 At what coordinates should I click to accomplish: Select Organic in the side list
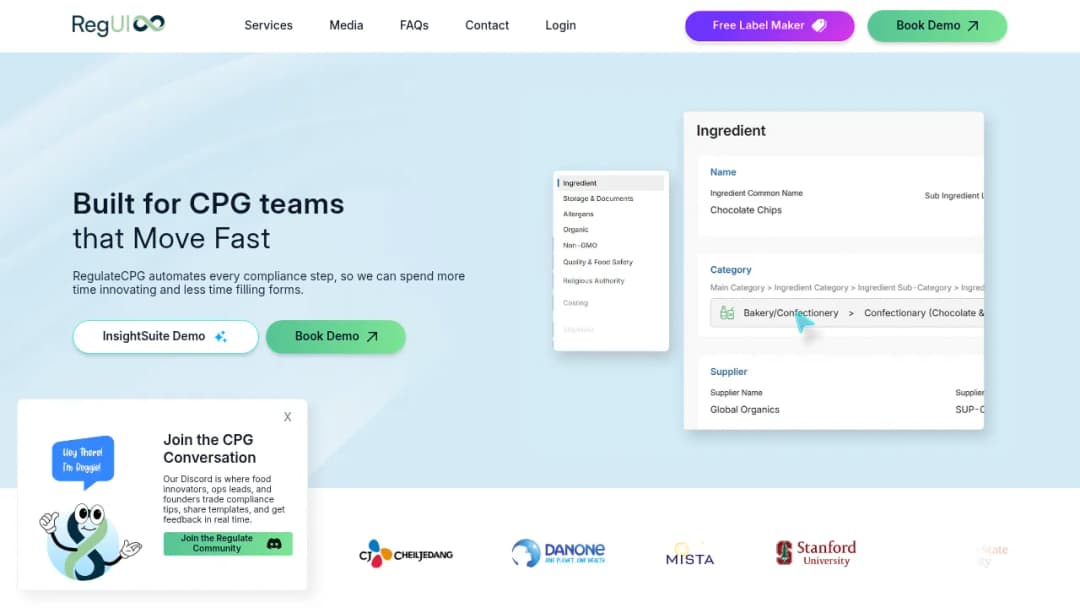coord(575,229)
